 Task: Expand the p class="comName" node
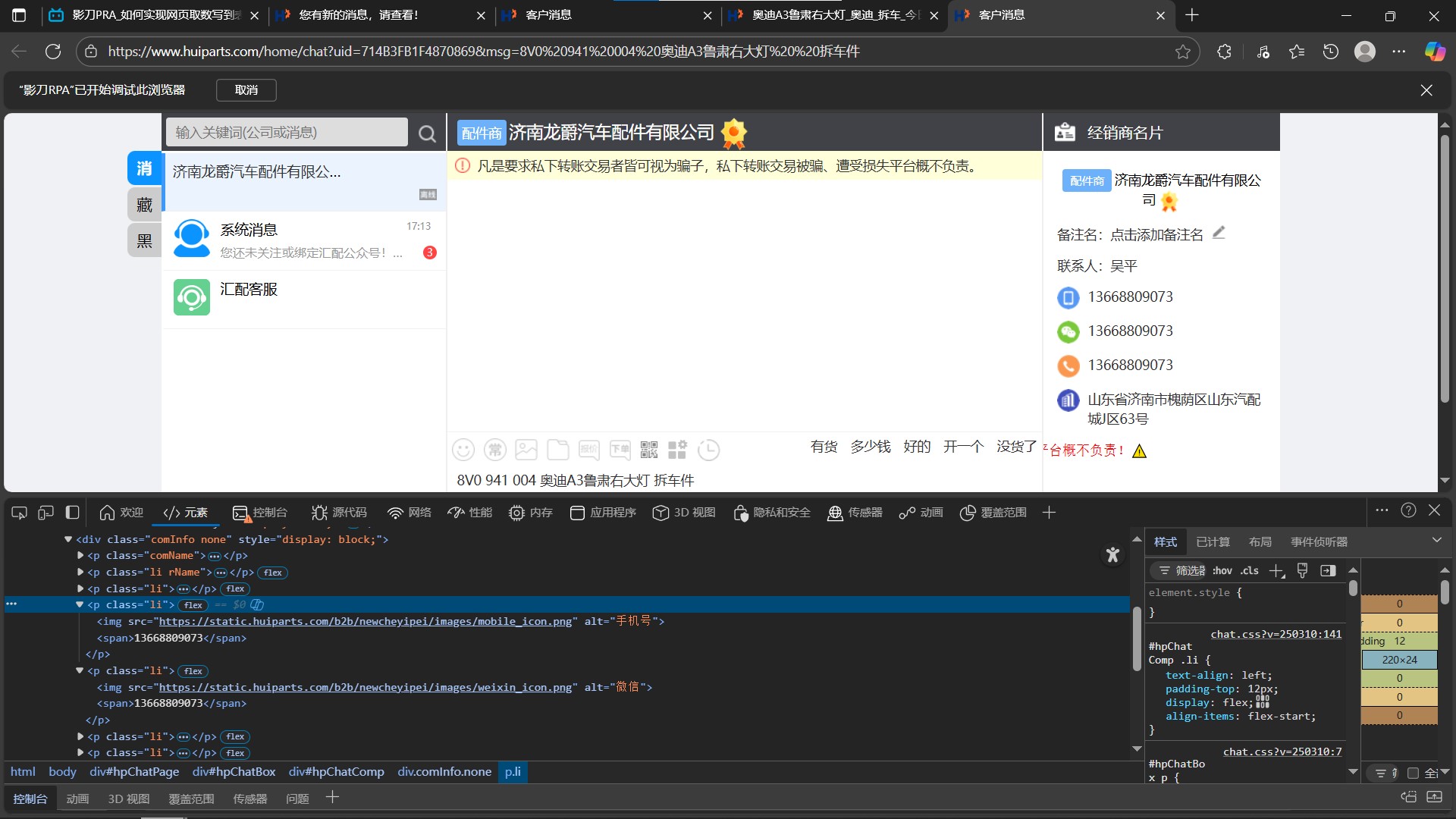(x=80, y=555)
